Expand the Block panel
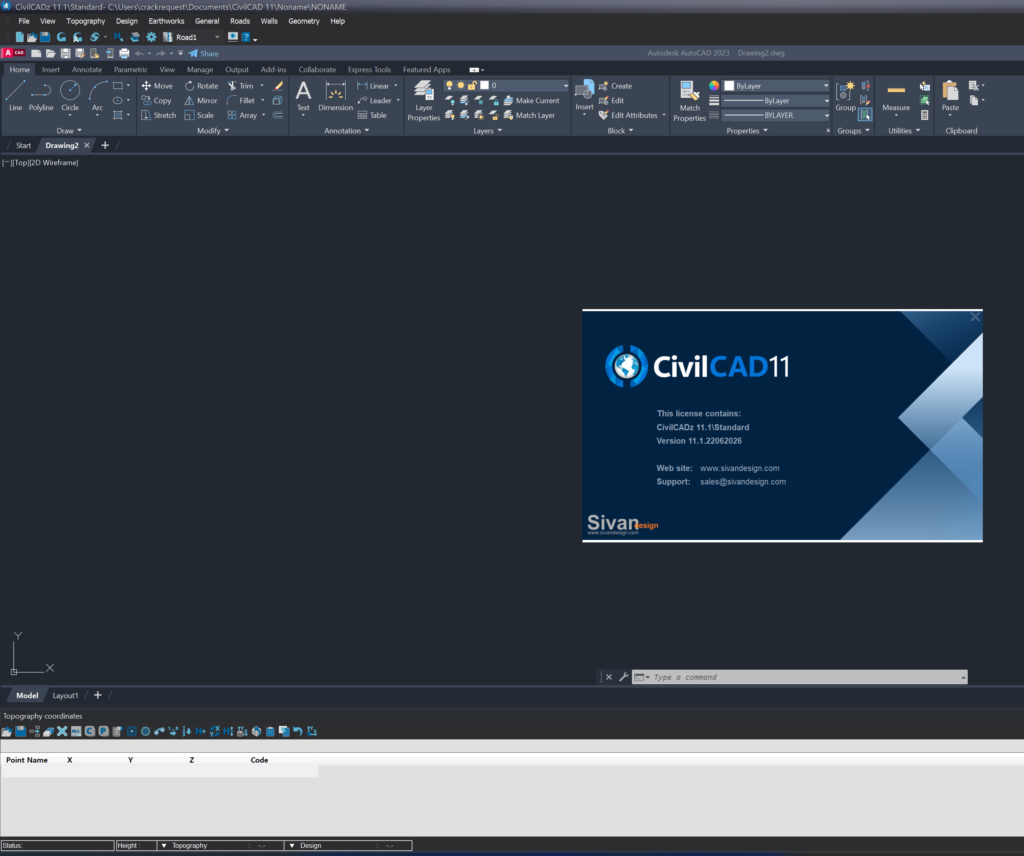 620,131
